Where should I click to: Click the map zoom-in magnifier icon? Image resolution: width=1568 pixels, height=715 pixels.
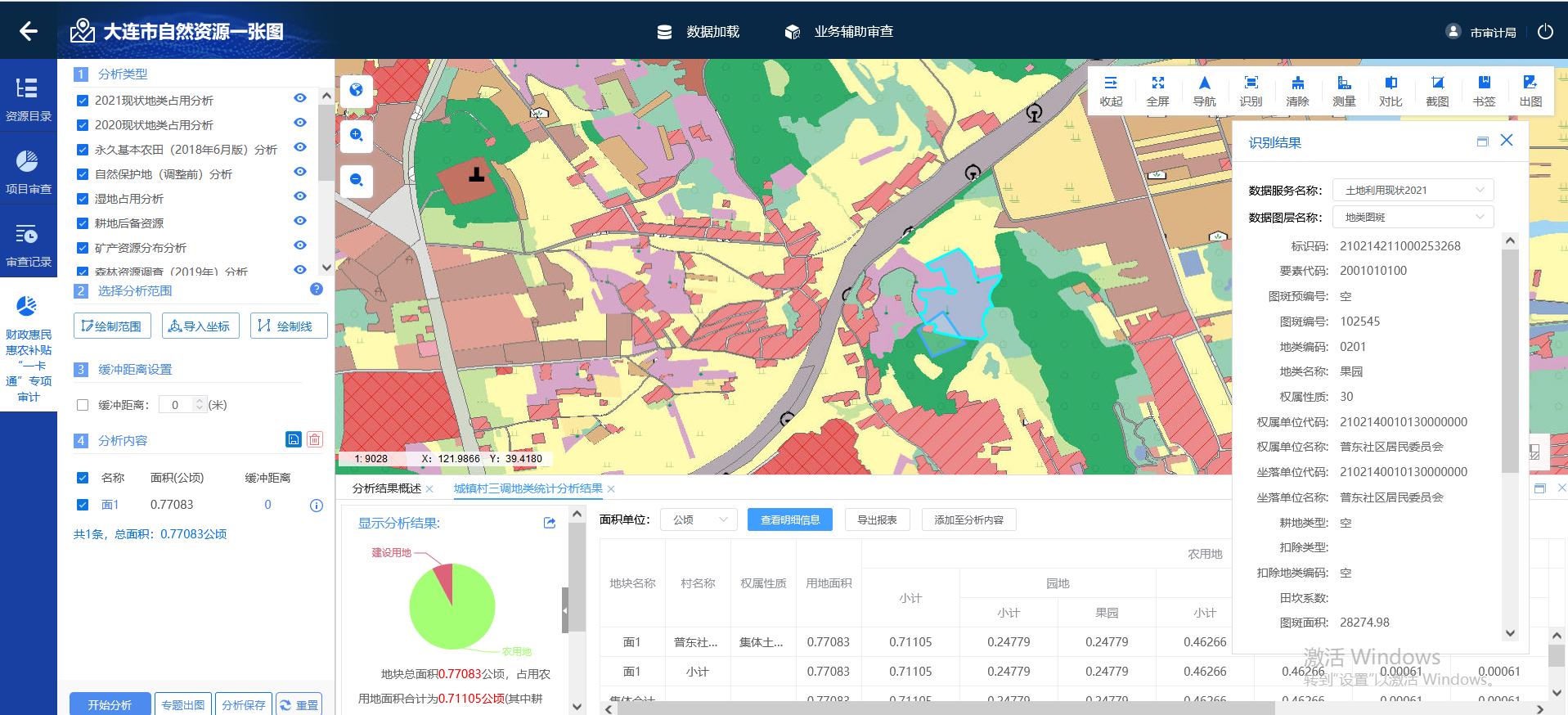(357, 135)
